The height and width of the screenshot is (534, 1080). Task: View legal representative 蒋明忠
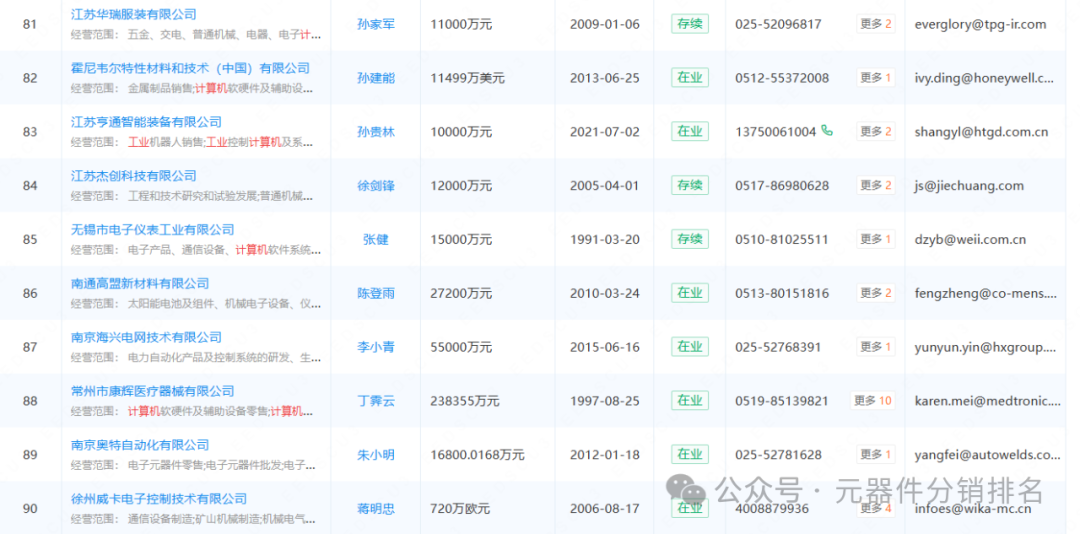(x=376, y=509)
